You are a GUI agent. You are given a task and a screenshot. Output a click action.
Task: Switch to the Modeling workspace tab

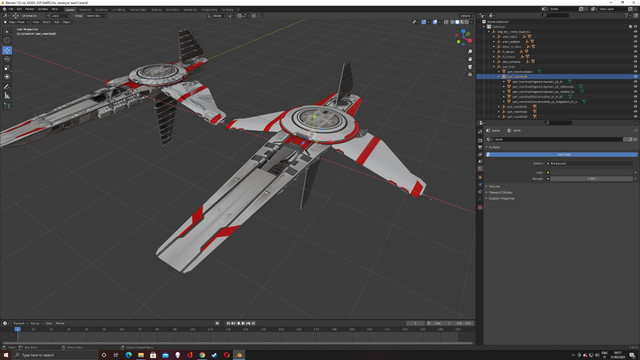tap(85, 9)
